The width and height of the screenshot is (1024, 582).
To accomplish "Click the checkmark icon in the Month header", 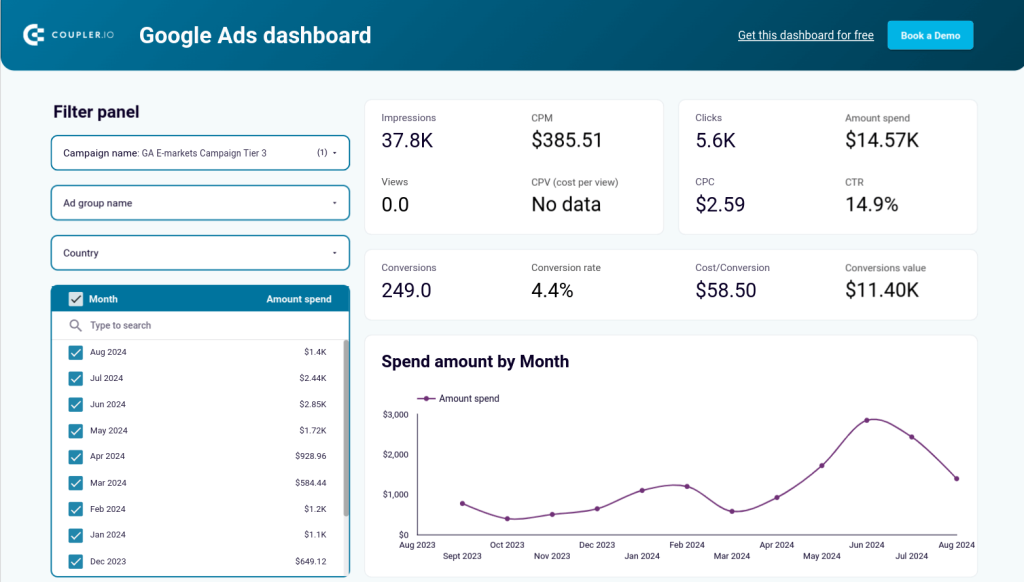I will click(75, 298).
